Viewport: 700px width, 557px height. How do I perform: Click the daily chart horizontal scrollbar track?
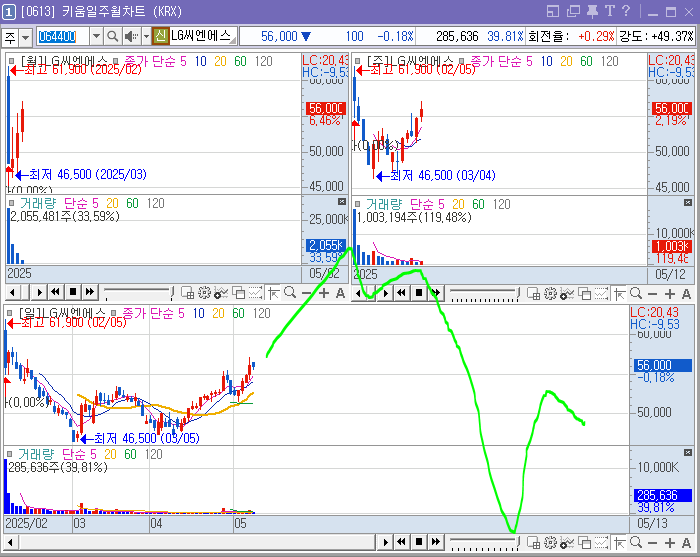[x=196, y=543]
